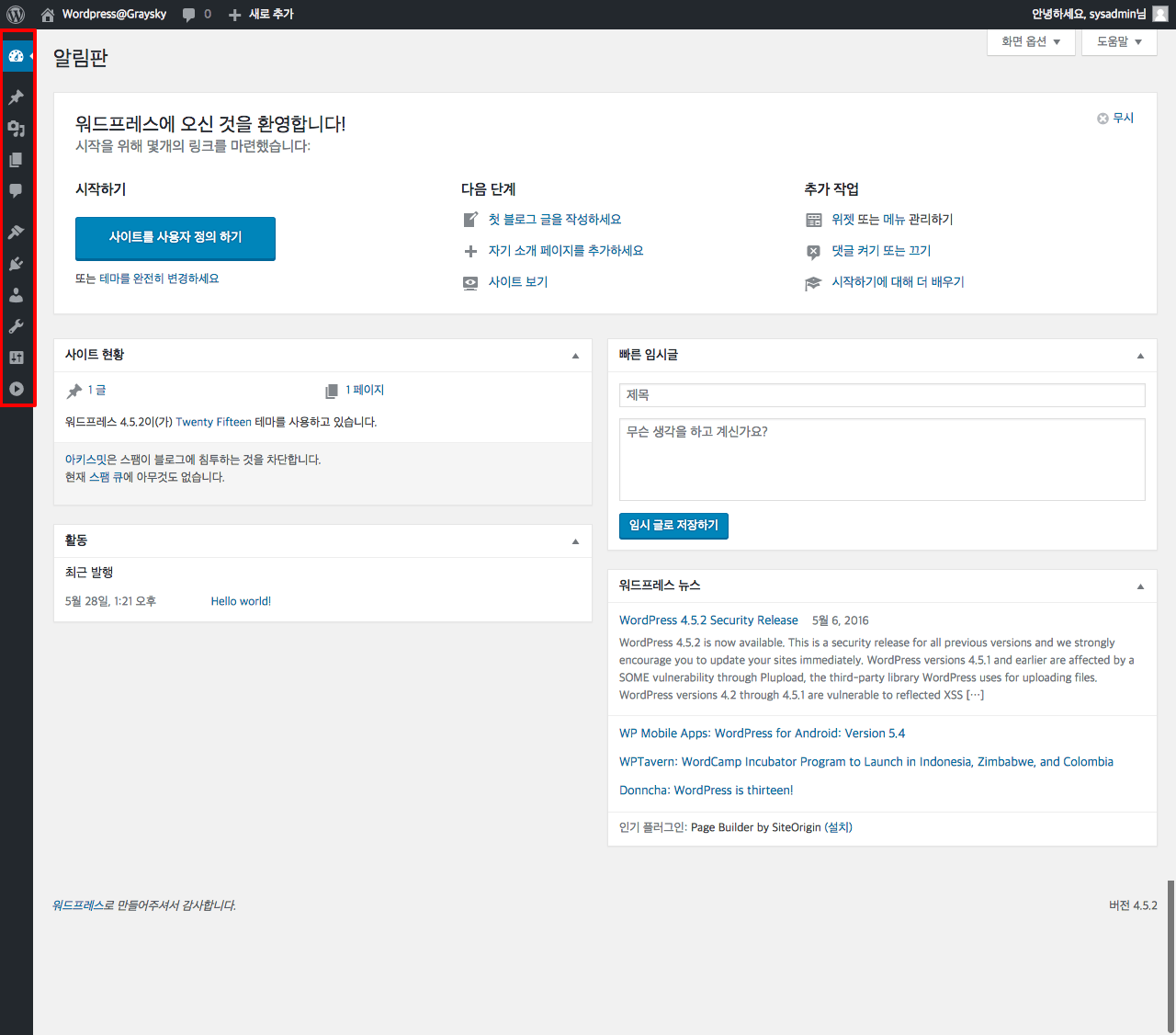This screenshot has width=1176, height=1035.
Task: Open WPTavern WordCamp Incubator article
Action: click(x=866, y=762)
